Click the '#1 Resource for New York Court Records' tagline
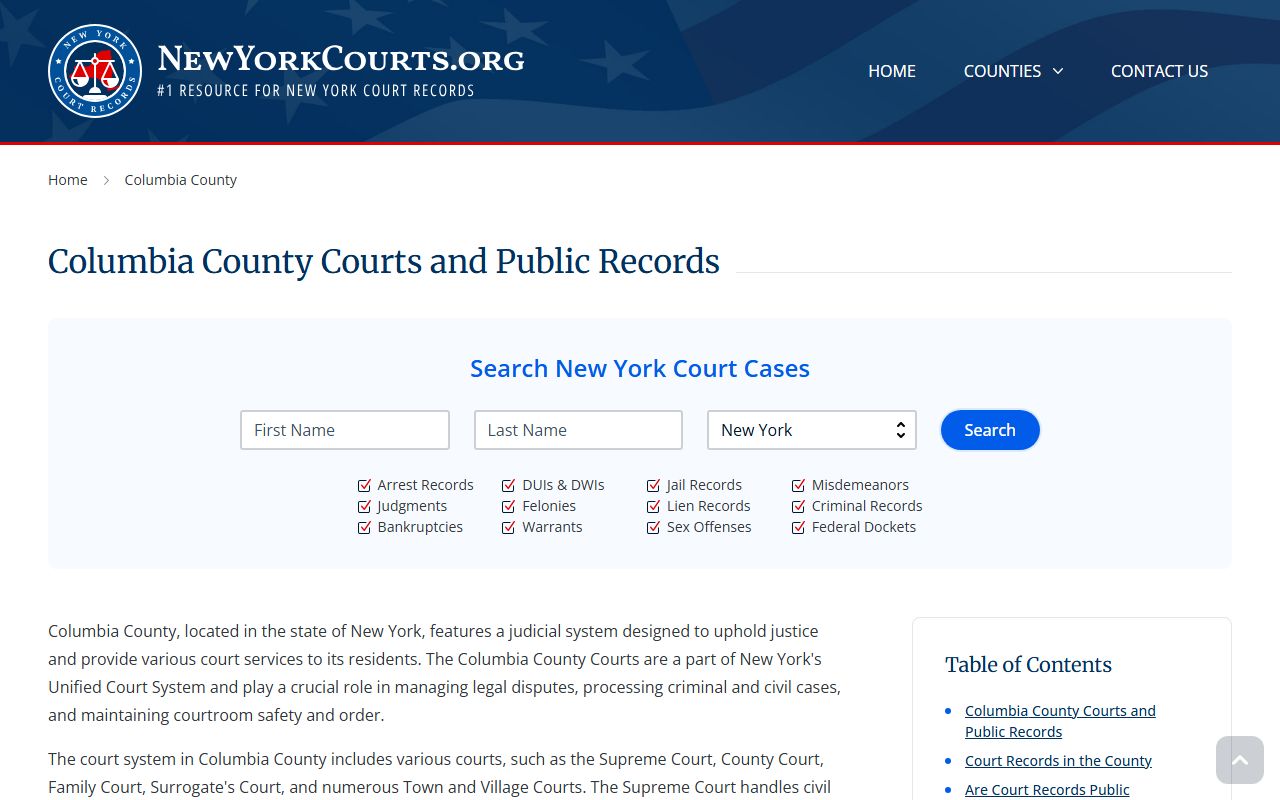 click(316, 90)
